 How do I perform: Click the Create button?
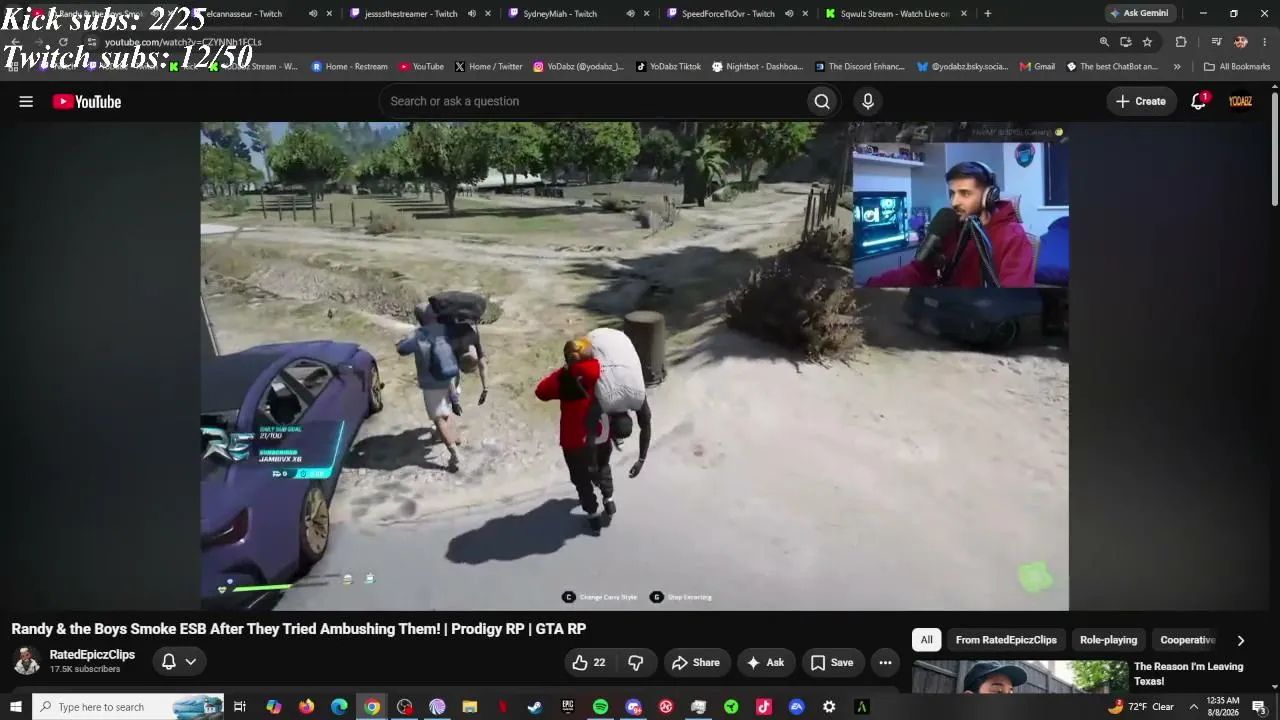pos(1141,101)
